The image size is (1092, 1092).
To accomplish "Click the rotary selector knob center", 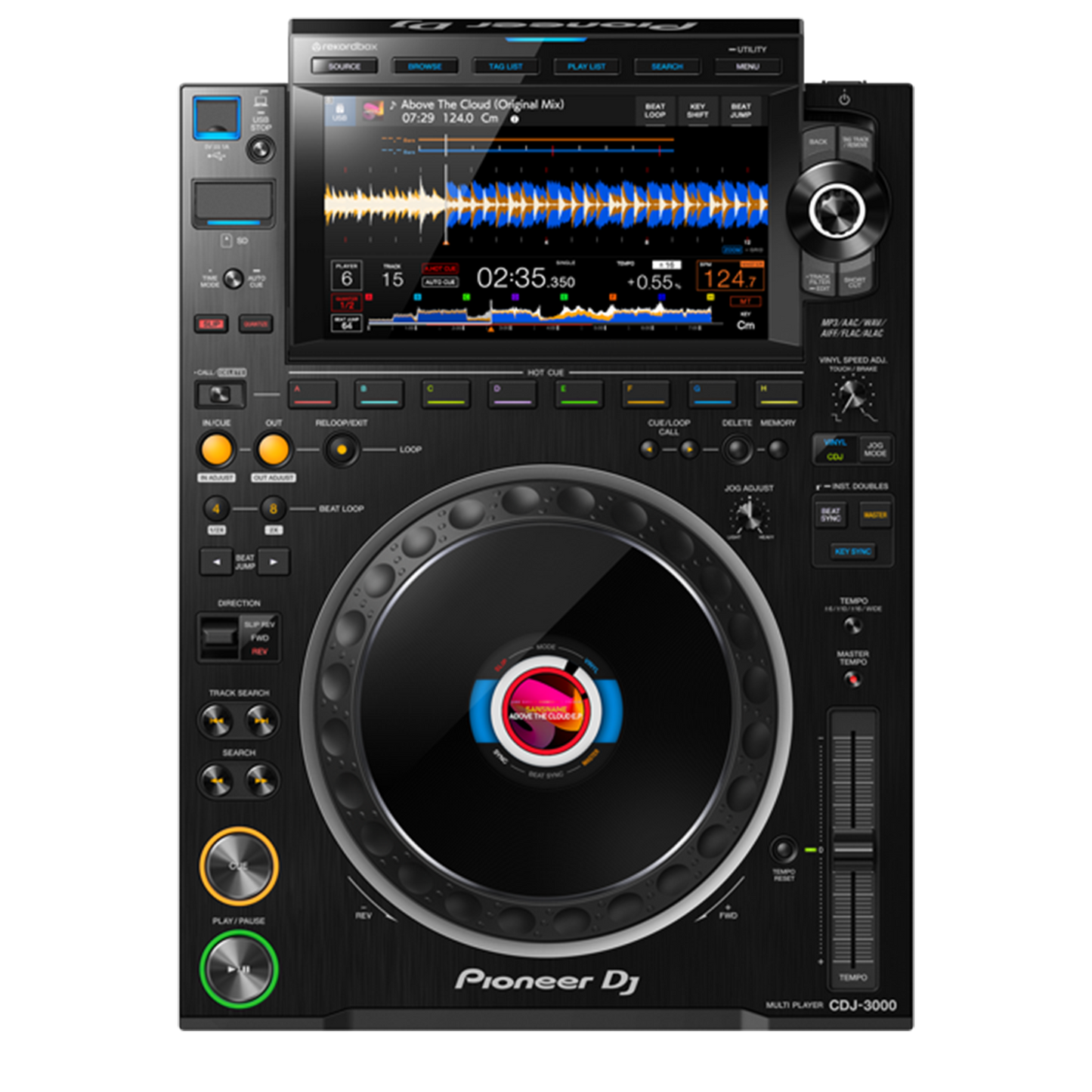I will point(837,209).
